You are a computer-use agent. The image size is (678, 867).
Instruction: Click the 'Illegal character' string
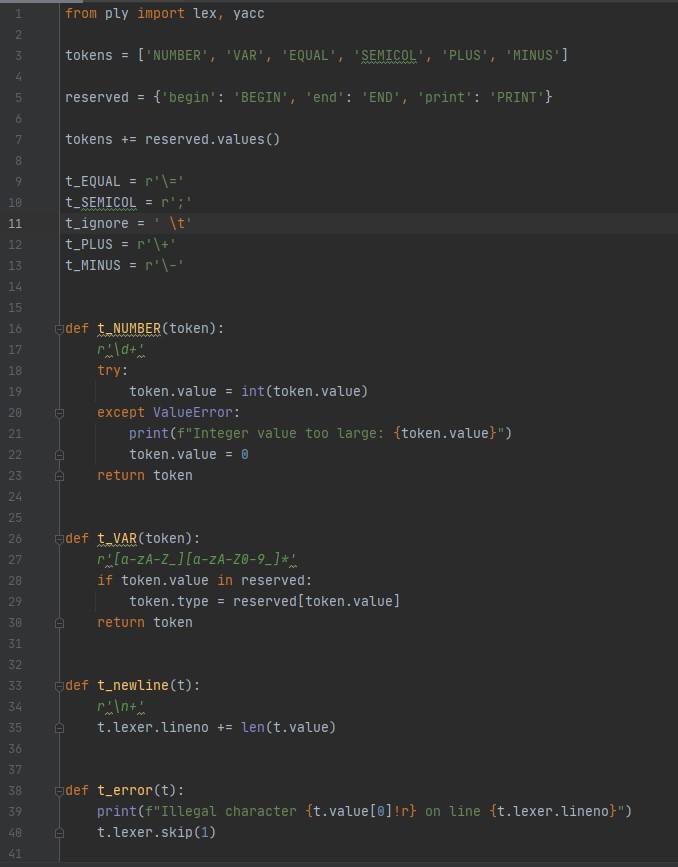tap(228, 812)
